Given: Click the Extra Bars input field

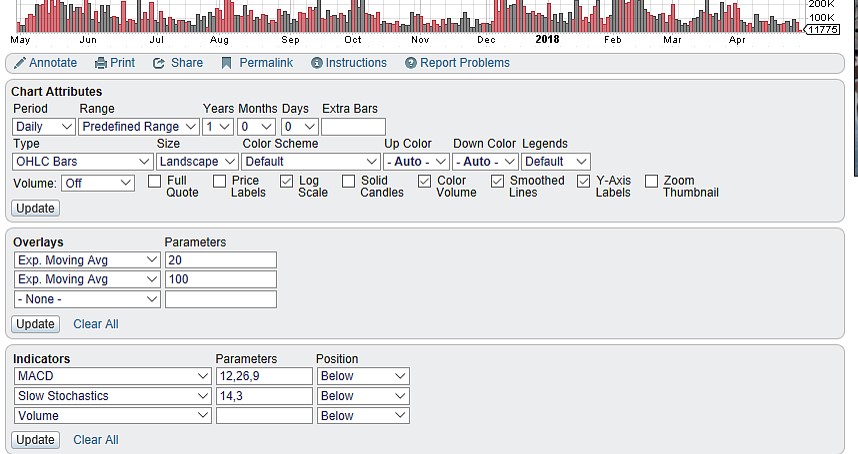Looking at the screenshot, I should click(x=353, y=127).
